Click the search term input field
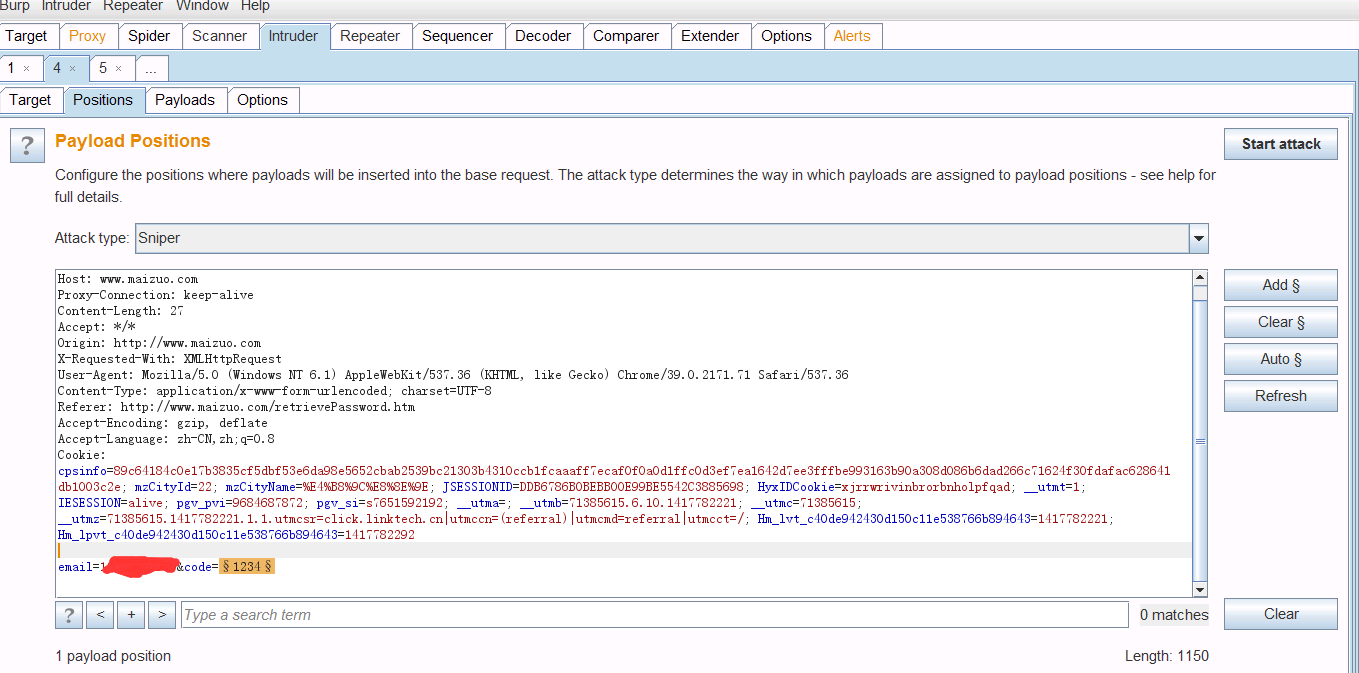The width and height of the screenshot is (1359, 673). tap(655, 614)
